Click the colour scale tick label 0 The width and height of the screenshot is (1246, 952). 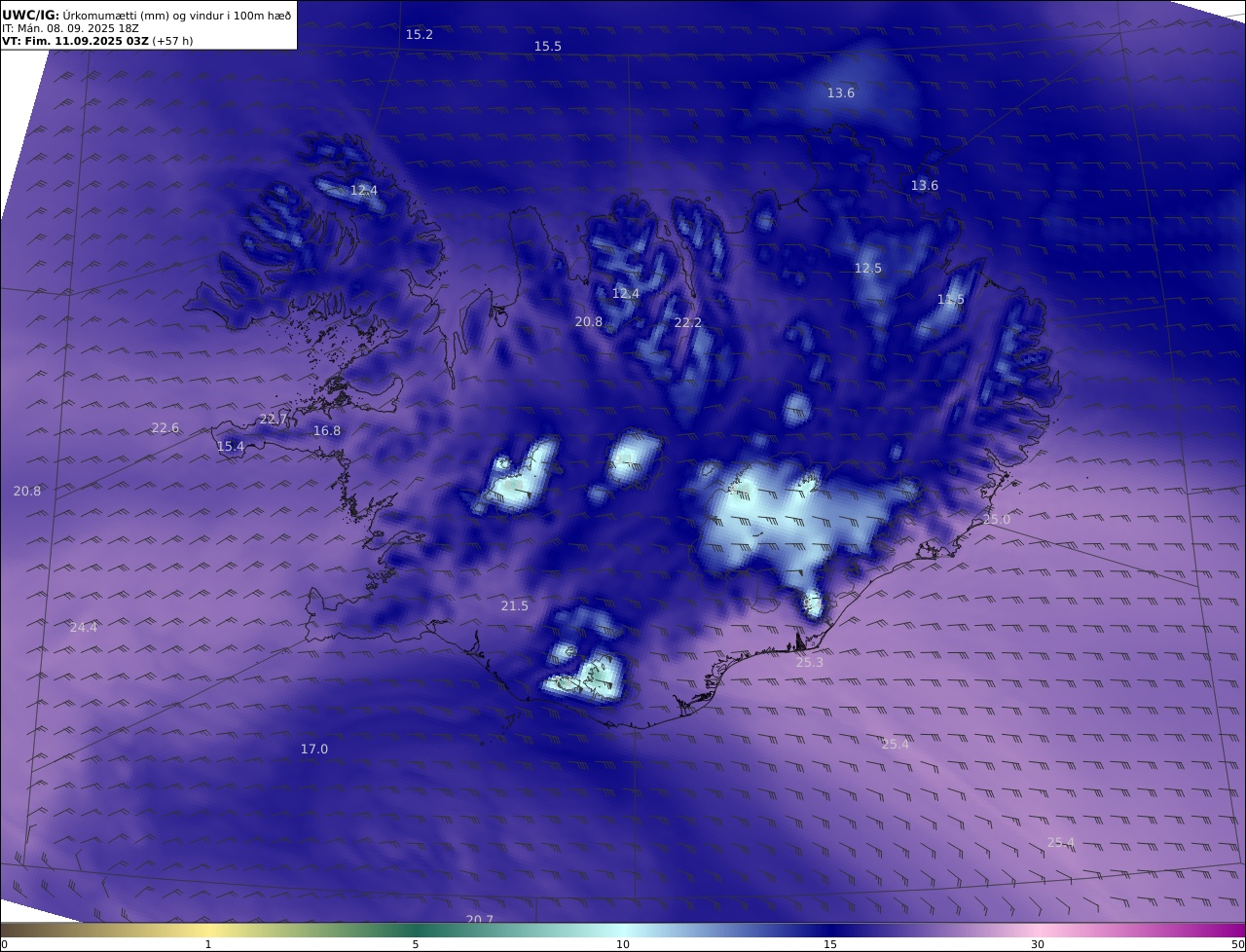click(4, 944)
